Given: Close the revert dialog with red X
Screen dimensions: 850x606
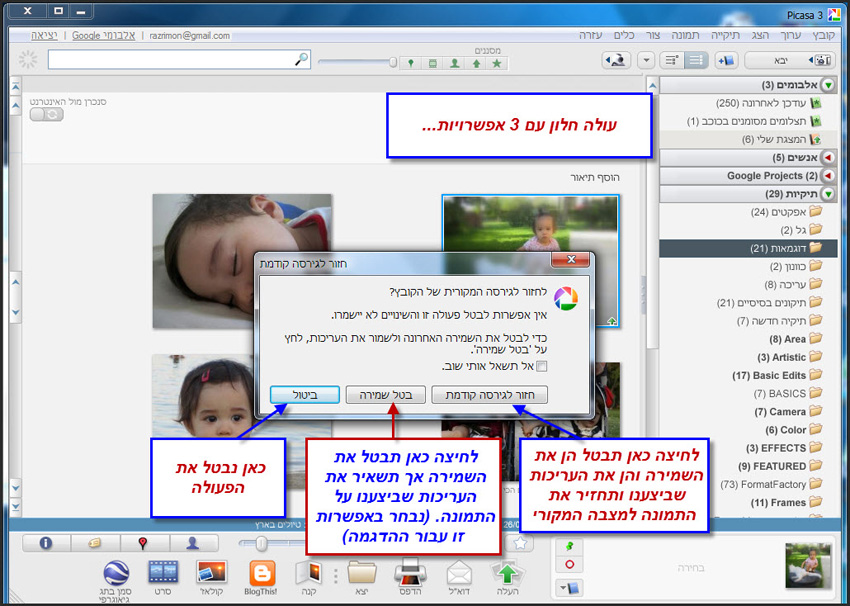Looking at the screenshot, I should point(570,260).
